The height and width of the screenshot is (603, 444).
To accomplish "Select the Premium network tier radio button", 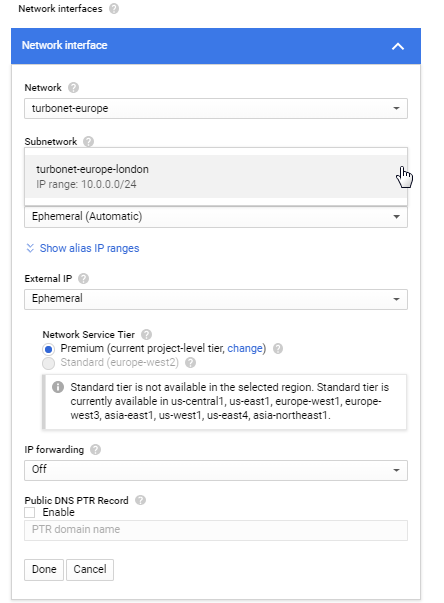I will coord(48,349).
